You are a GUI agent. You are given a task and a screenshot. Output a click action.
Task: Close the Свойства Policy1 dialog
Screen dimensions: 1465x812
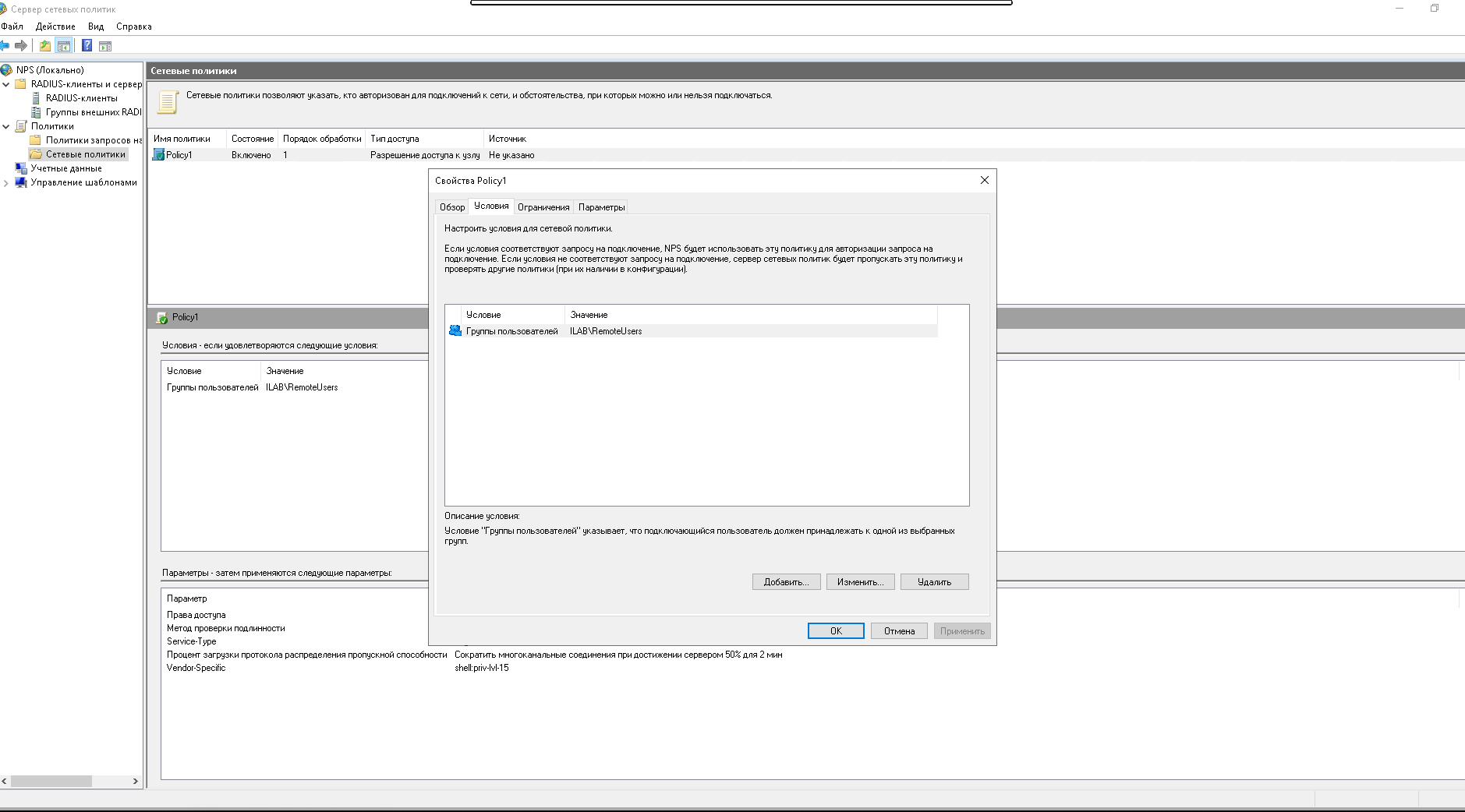tap(984, 180)
